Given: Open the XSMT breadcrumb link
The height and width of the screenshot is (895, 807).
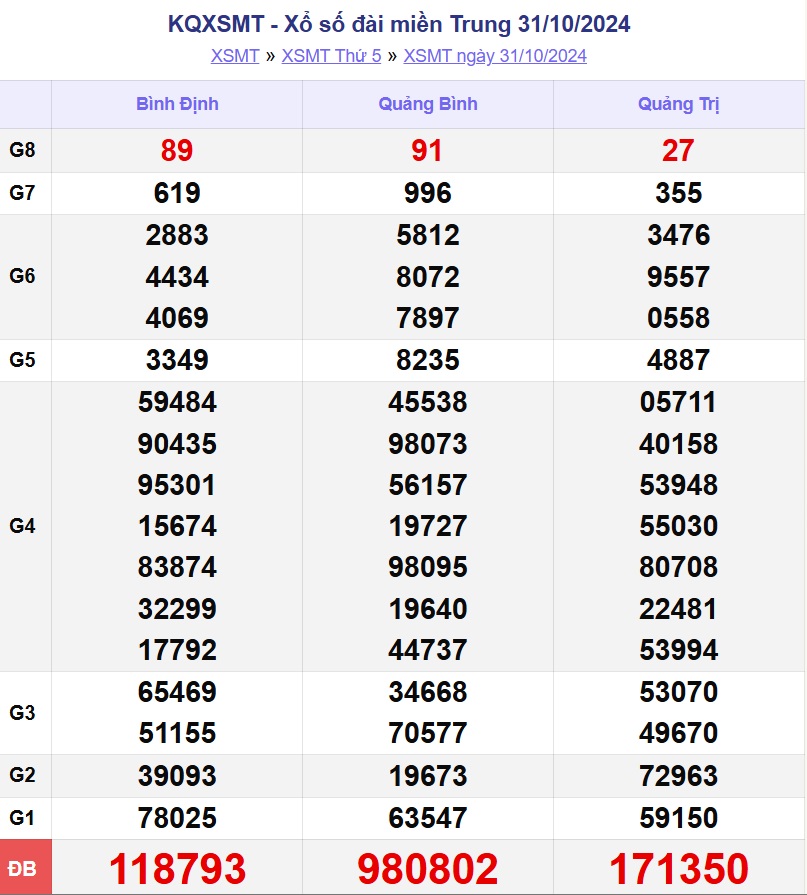Looking at the screenshot, I should coord(235,56).
